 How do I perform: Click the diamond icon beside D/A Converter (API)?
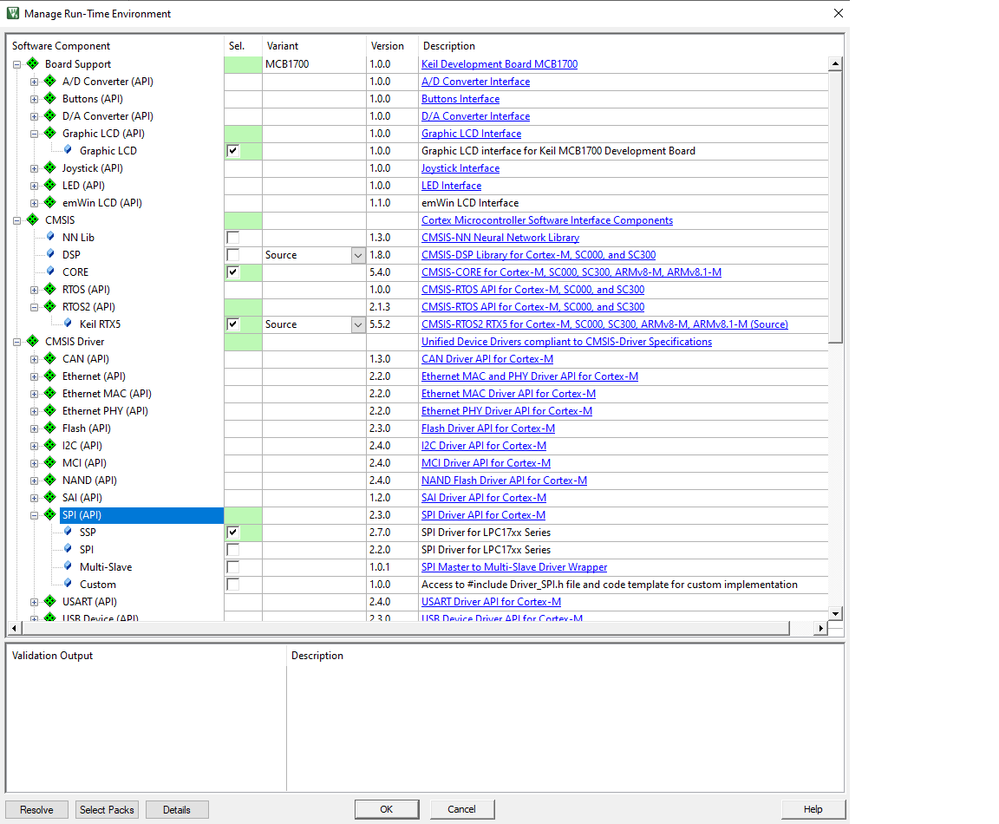[50, 115]
